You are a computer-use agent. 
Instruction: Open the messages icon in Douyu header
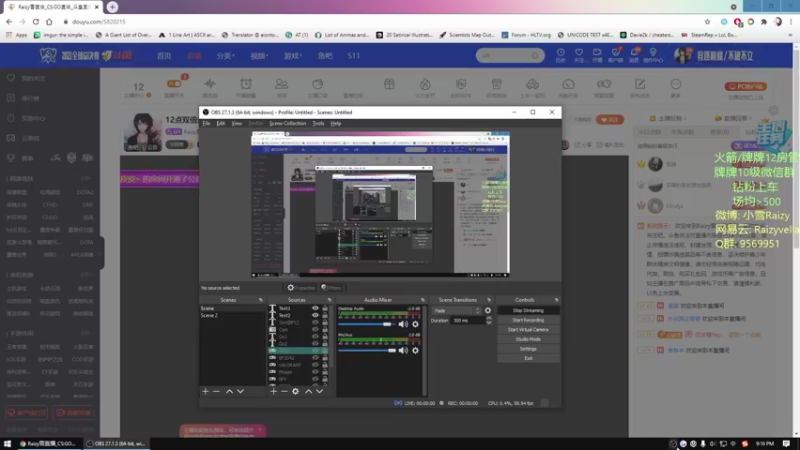click(634, 55)
